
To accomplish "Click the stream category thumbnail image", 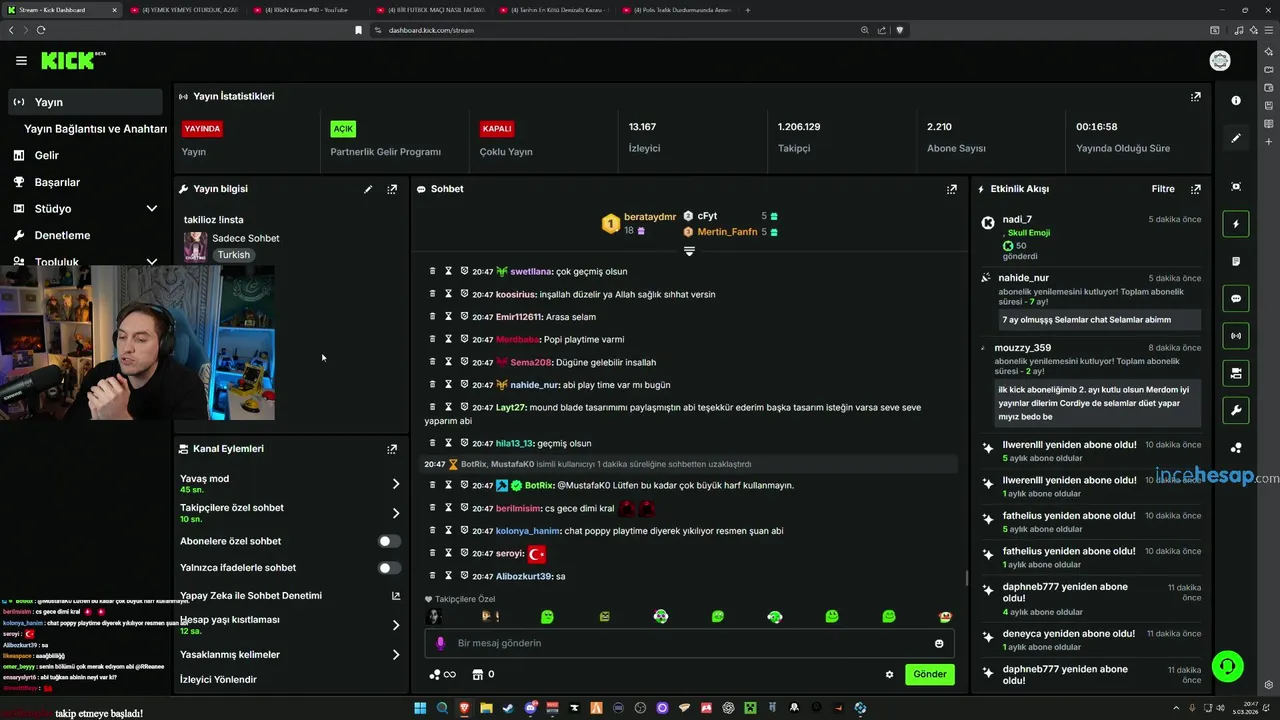I will (195, 246).
